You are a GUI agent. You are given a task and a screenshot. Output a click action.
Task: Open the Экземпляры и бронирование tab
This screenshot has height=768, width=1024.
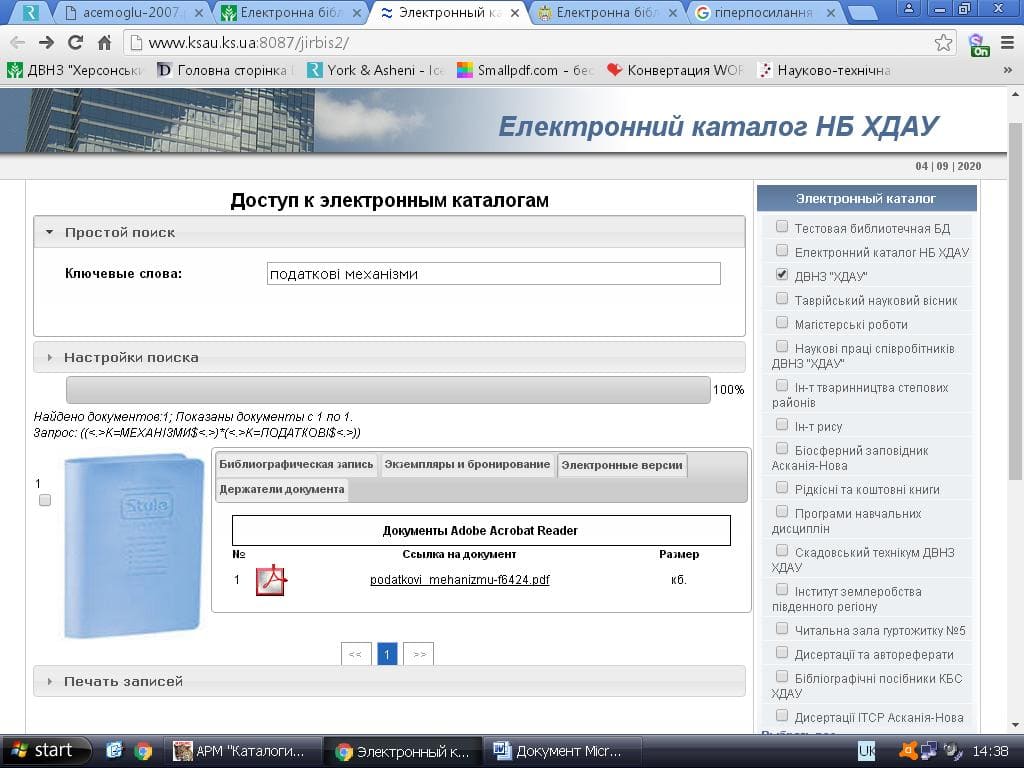click(x=467, y=464)
